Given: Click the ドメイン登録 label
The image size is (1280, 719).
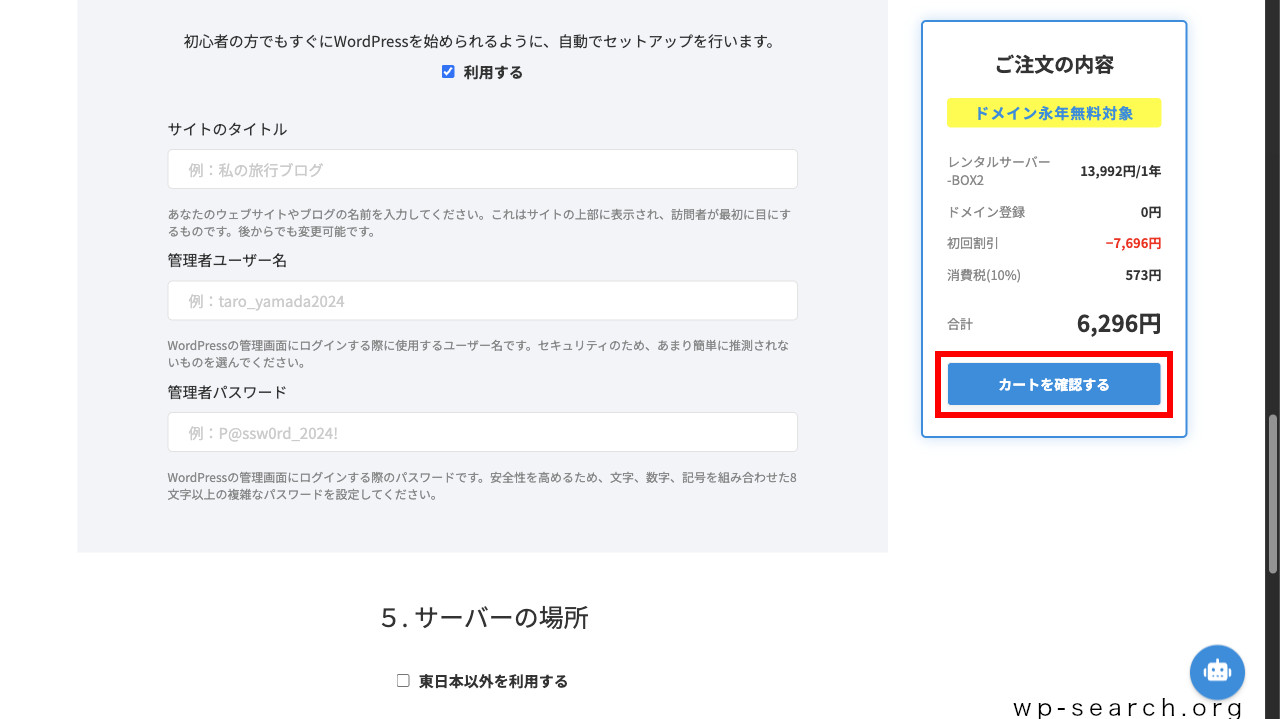Looking at the screenshot, I should click(x=986, y=212).
